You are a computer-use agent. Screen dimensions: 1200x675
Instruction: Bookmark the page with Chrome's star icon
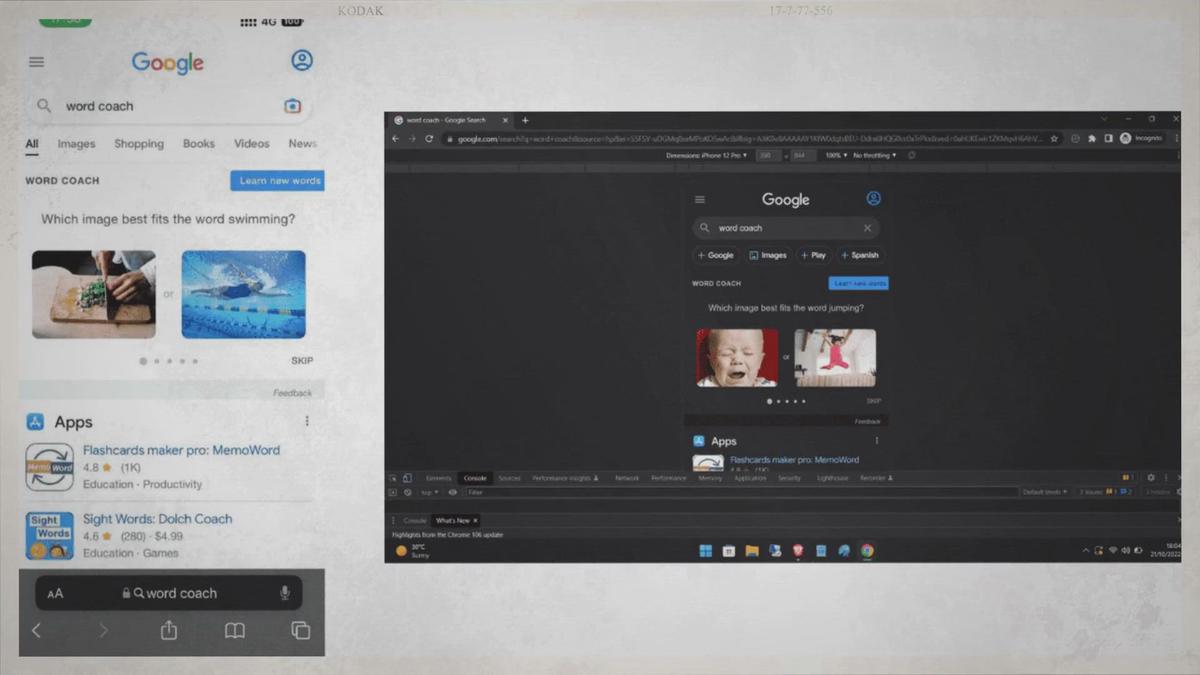pos(1055,139)
